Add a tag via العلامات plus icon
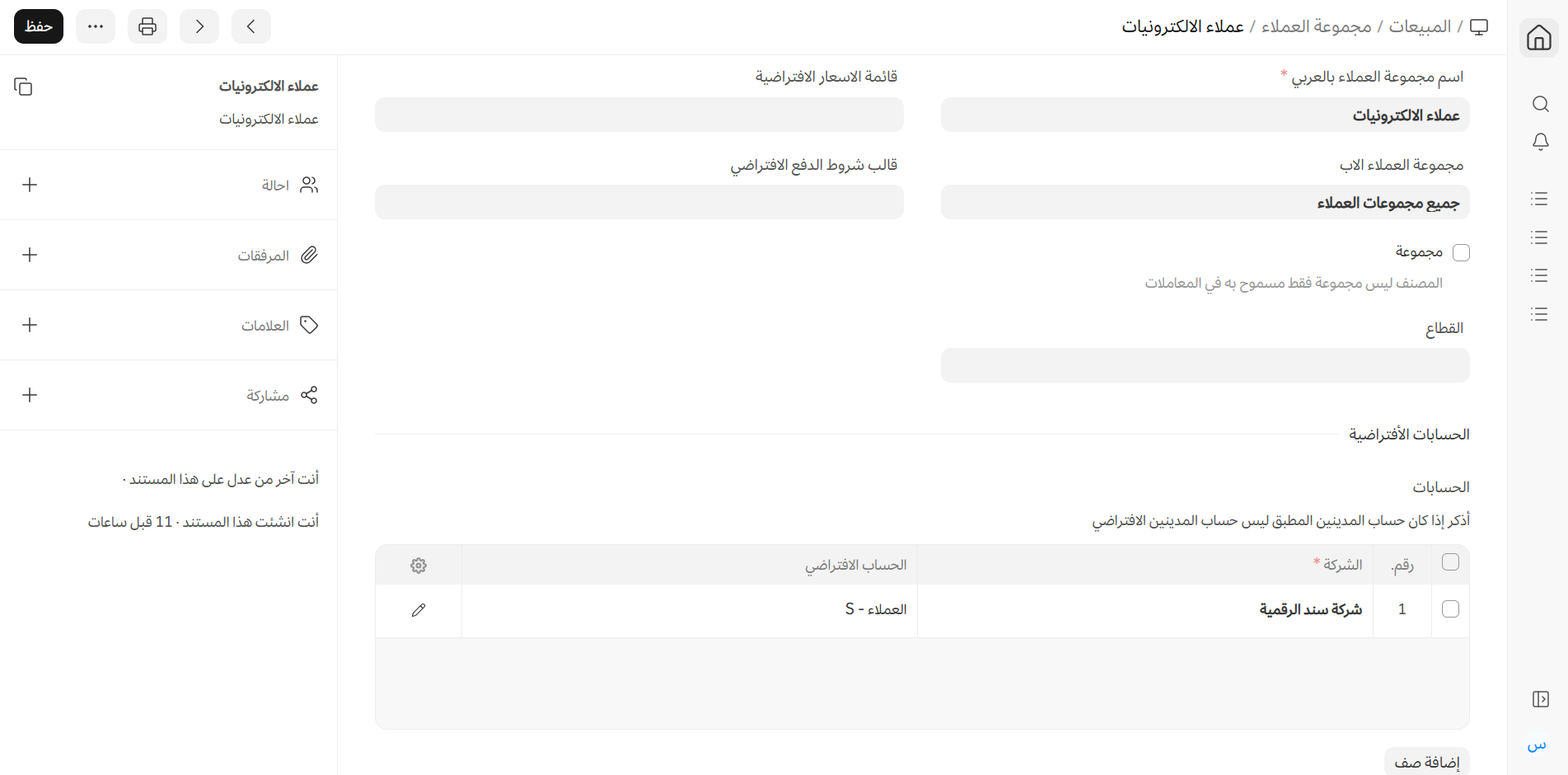Image resolution: width=1568 pixels, height=775 pixels. pyautogui.click(x=30, y=325)
